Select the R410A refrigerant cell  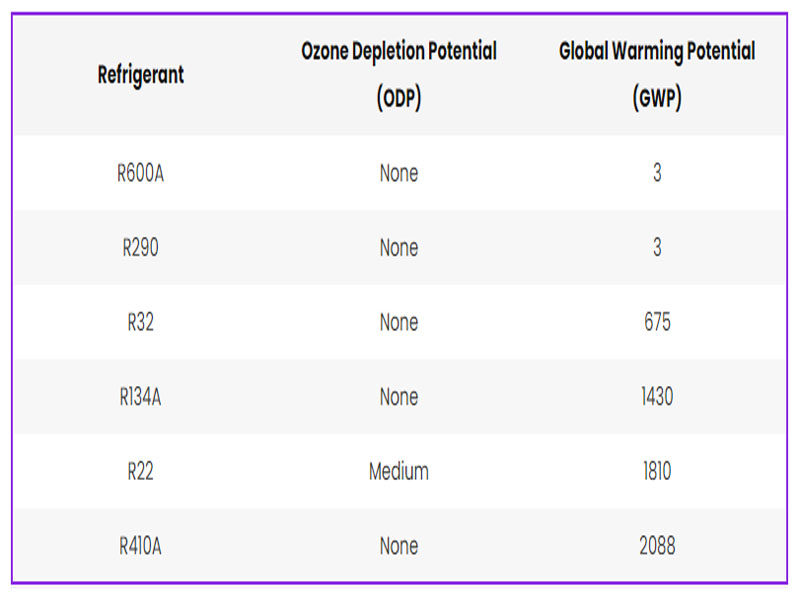pyautogui.click(x=141, y=546)
